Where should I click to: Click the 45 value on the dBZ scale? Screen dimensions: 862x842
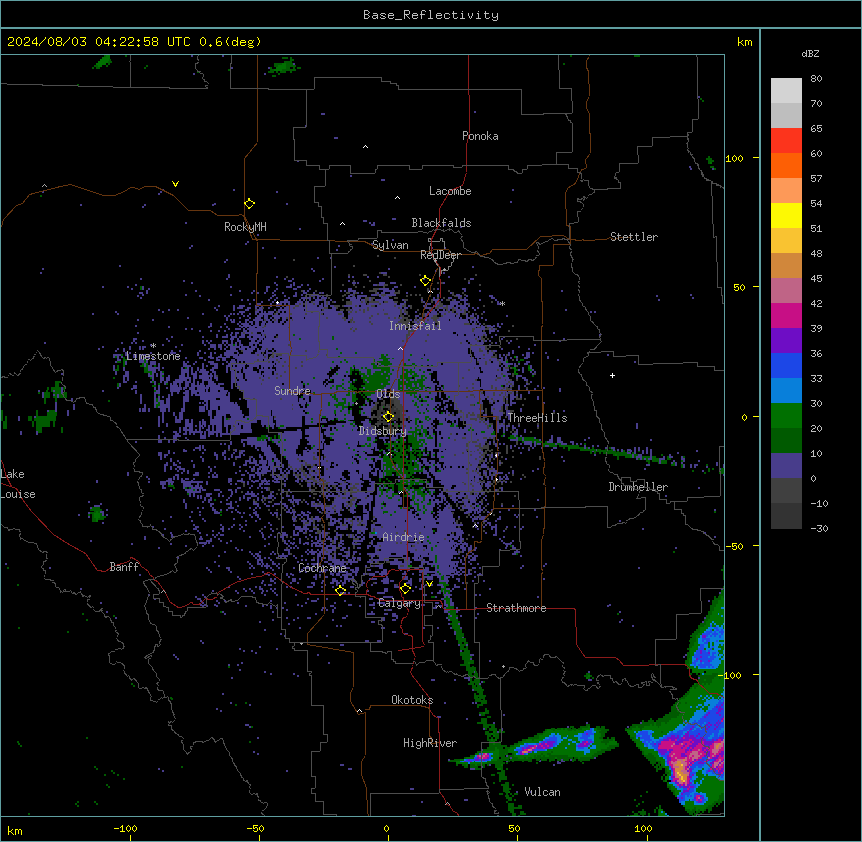816,278
